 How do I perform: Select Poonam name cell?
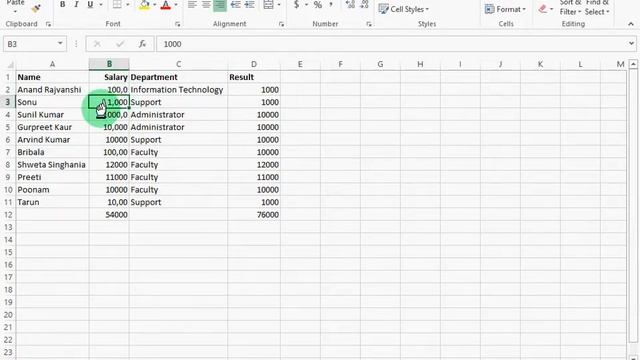point(52,190)
